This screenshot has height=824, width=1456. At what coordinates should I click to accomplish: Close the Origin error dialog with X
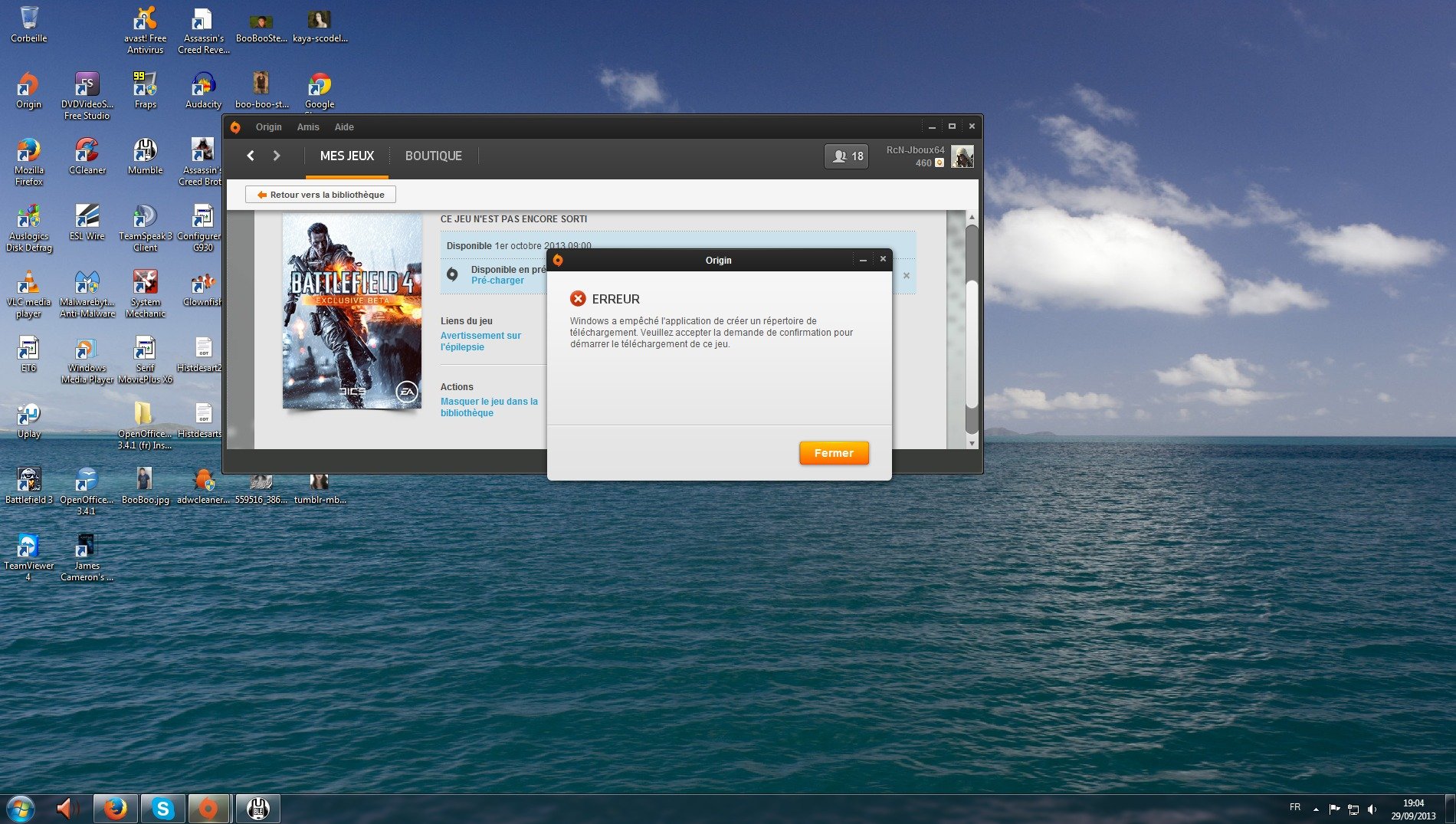883,259
